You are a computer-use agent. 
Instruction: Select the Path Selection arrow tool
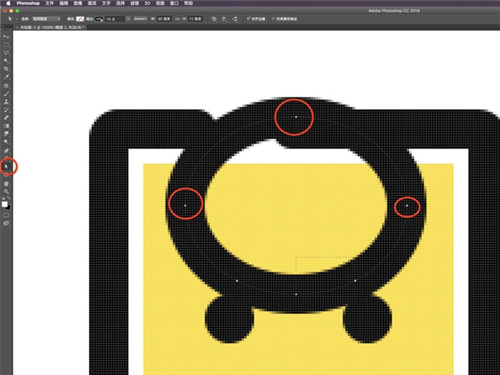[6, 166]
